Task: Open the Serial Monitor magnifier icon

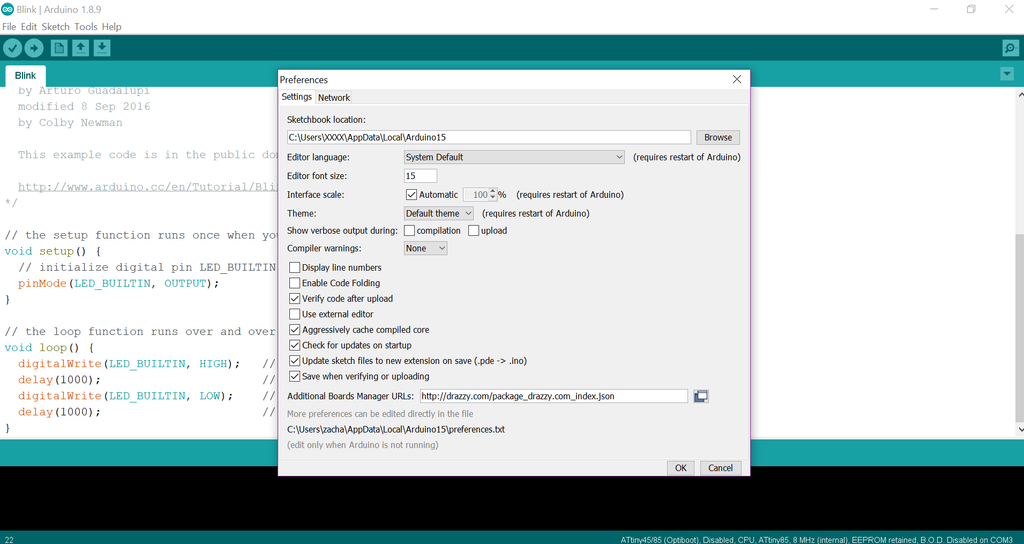Action: pyautogui.click(x=1010, y=48)
